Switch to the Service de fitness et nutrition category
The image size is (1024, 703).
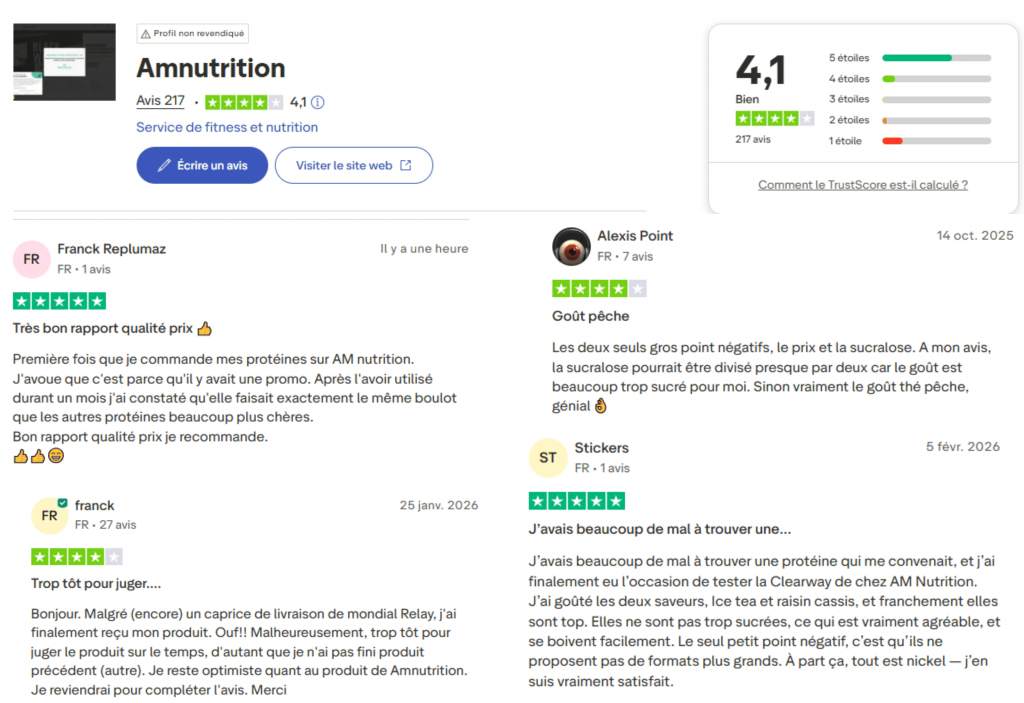[x=226, y=127]
